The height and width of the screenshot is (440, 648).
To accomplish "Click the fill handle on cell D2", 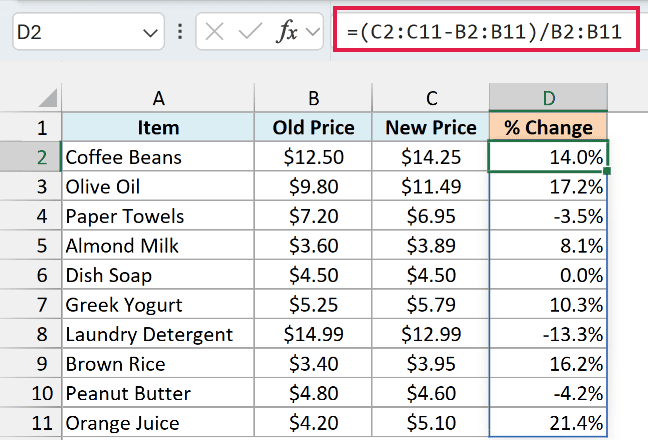I will click(x=607, y=171).
